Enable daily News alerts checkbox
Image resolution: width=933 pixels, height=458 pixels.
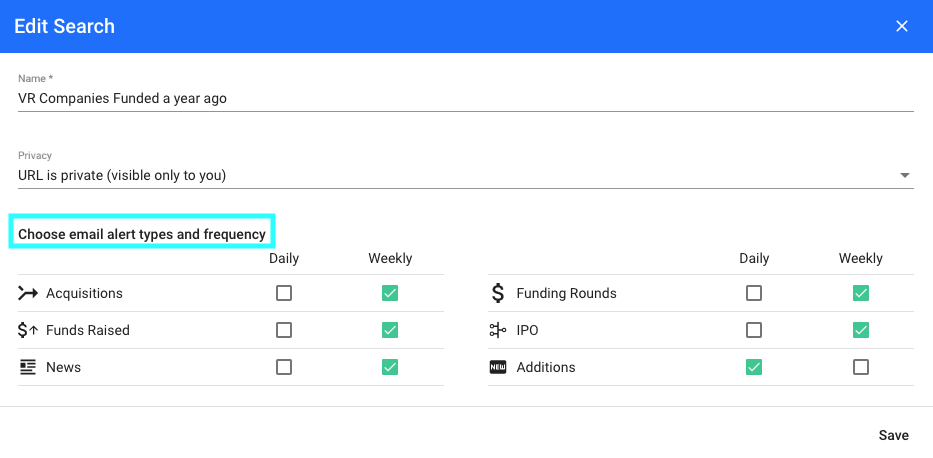tap(284, 367)
